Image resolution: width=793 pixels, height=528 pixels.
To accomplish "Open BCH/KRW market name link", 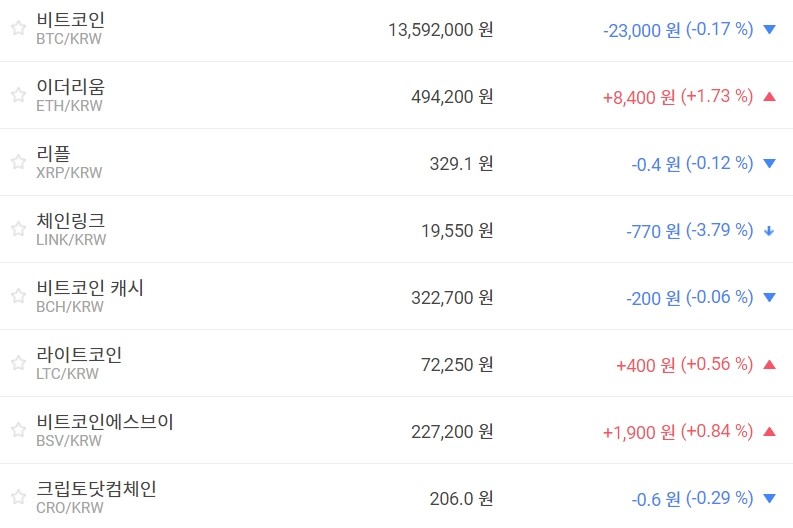I will point(90,288).
